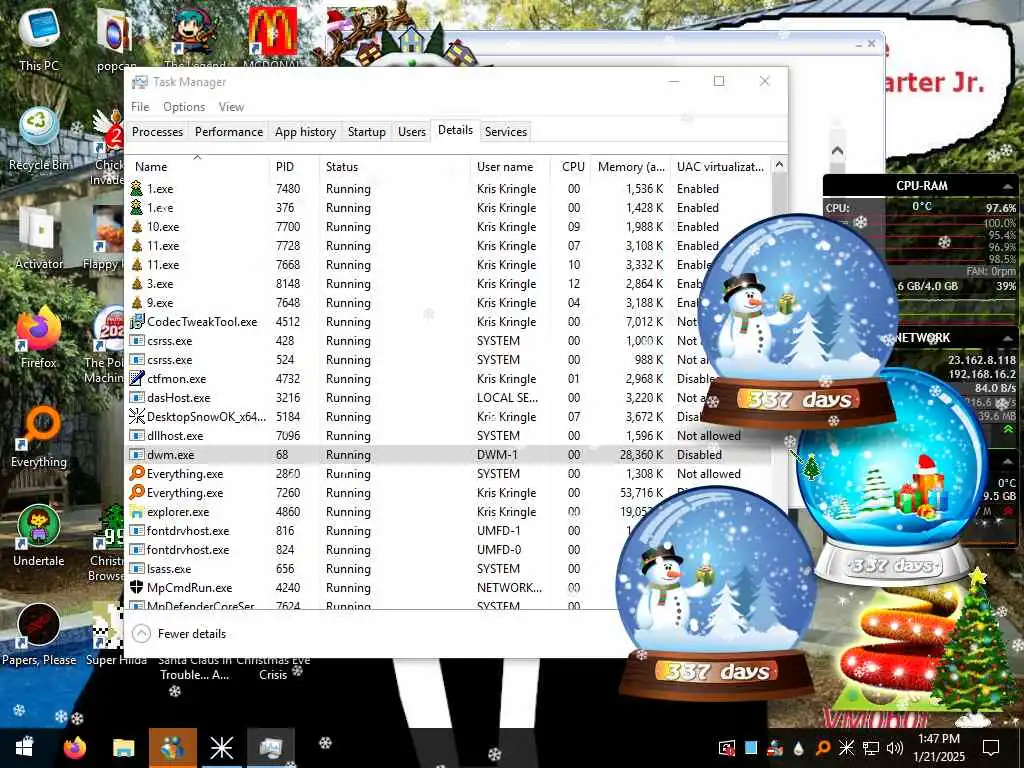
Task: Open the This PC desktop icon
Action: coord(39,39)
